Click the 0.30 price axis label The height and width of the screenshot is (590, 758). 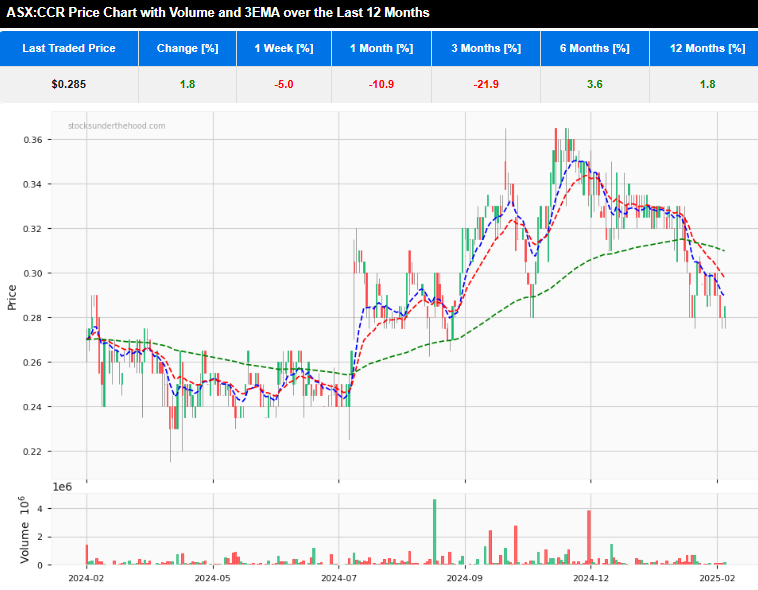point(33,273)
